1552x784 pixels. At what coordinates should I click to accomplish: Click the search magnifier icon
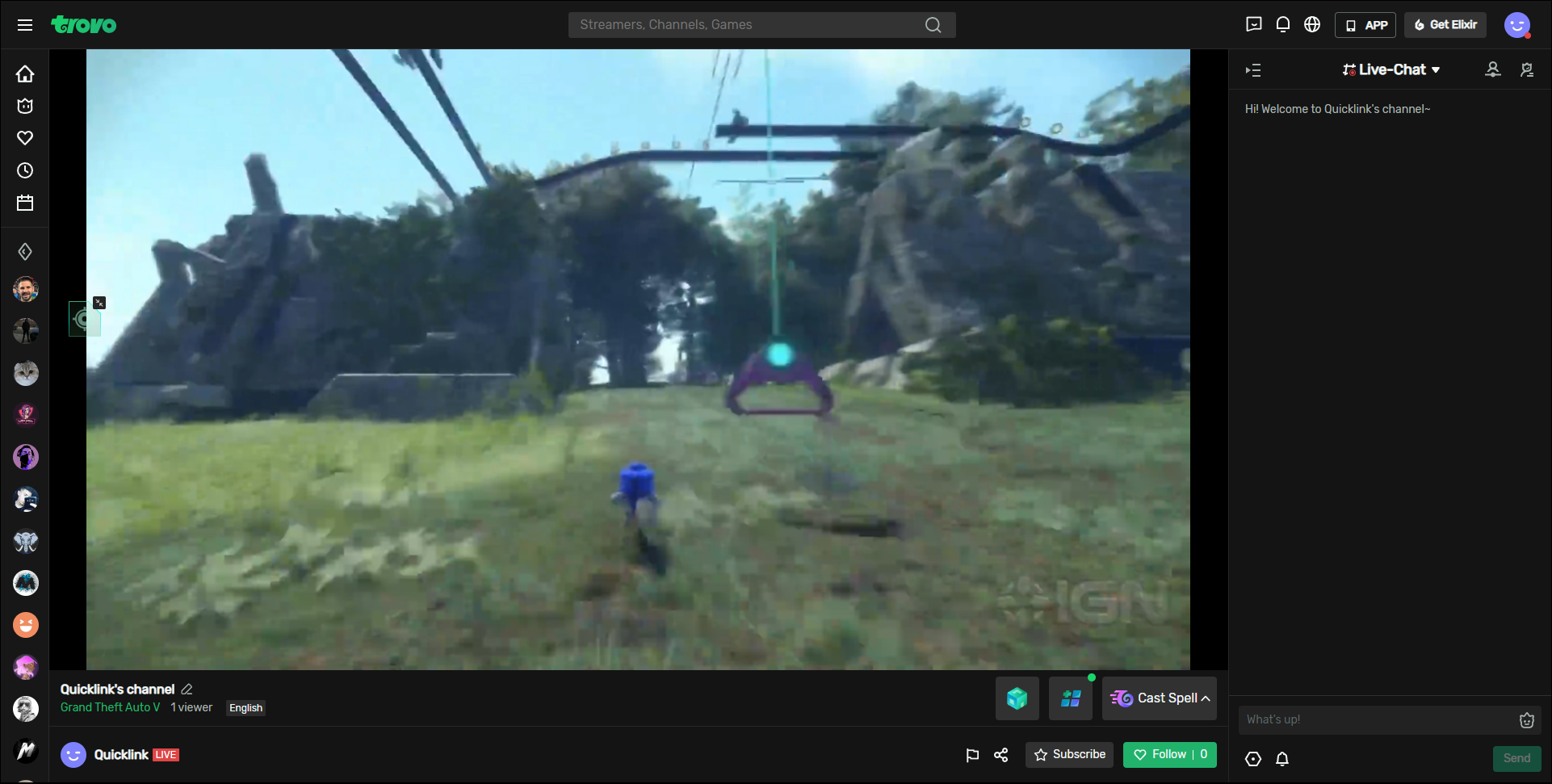click(933, 25)
